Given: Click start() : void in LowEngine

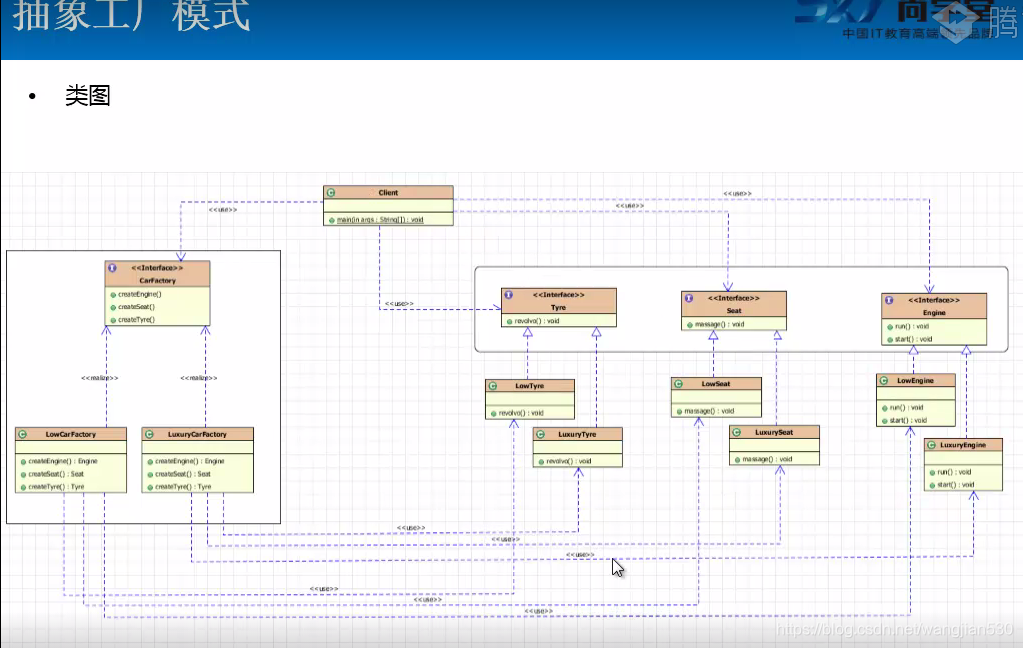Looking at the screenshot, I should [908, 420].
